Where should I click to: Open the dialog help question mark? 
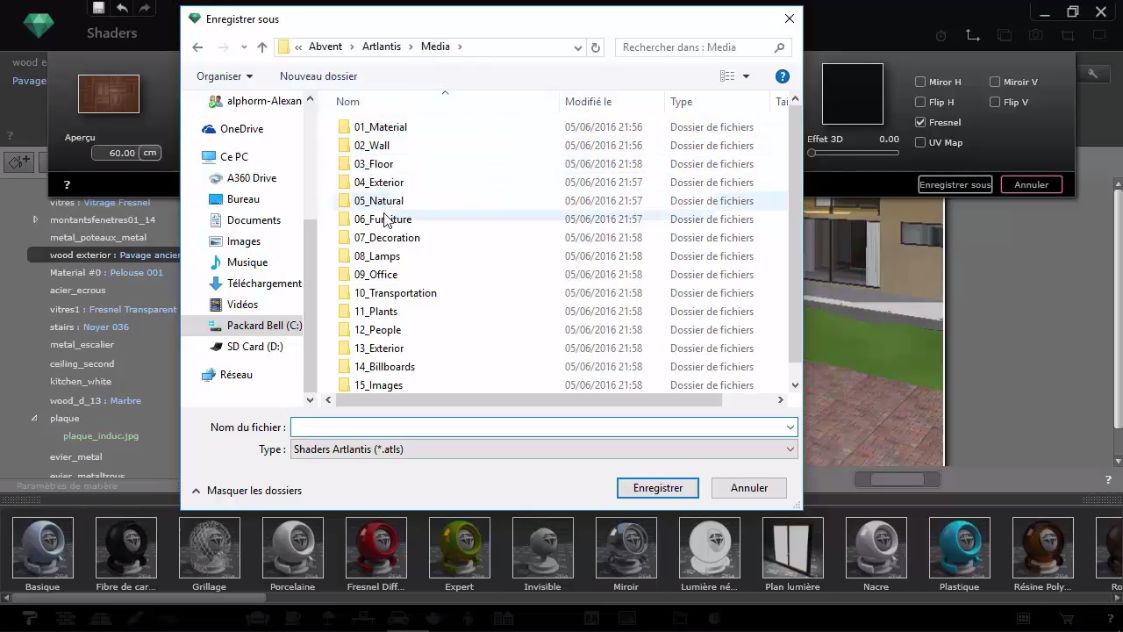(782, 76)
